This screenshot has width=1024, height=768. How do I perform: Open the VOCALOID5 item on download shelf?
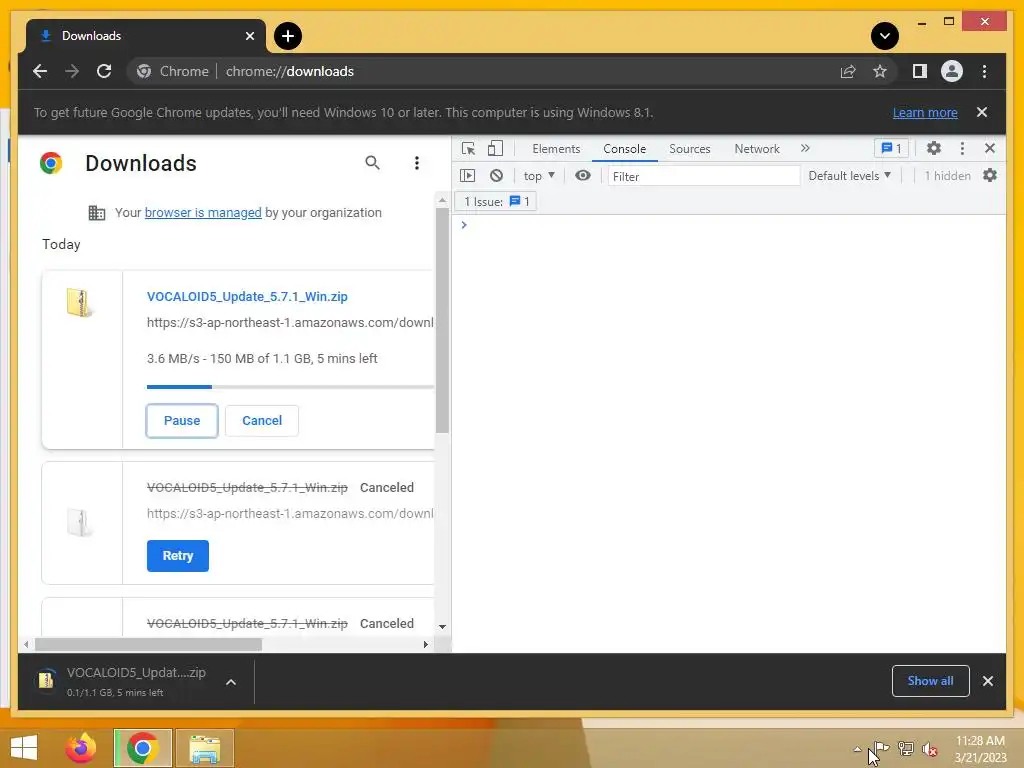click(x=123, y=681)
